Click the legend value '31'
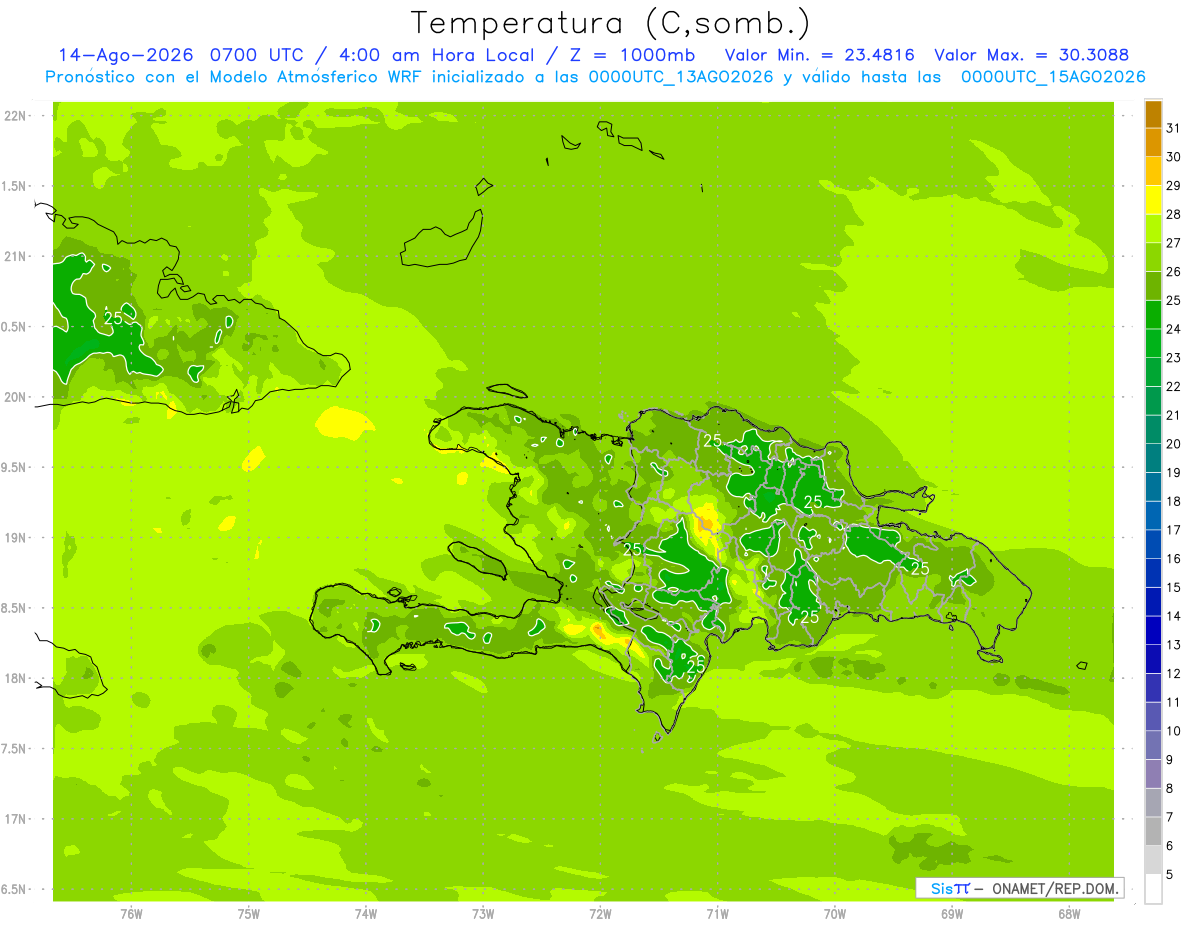Viewport: 1200px width, 927px height. point(1174,128)
